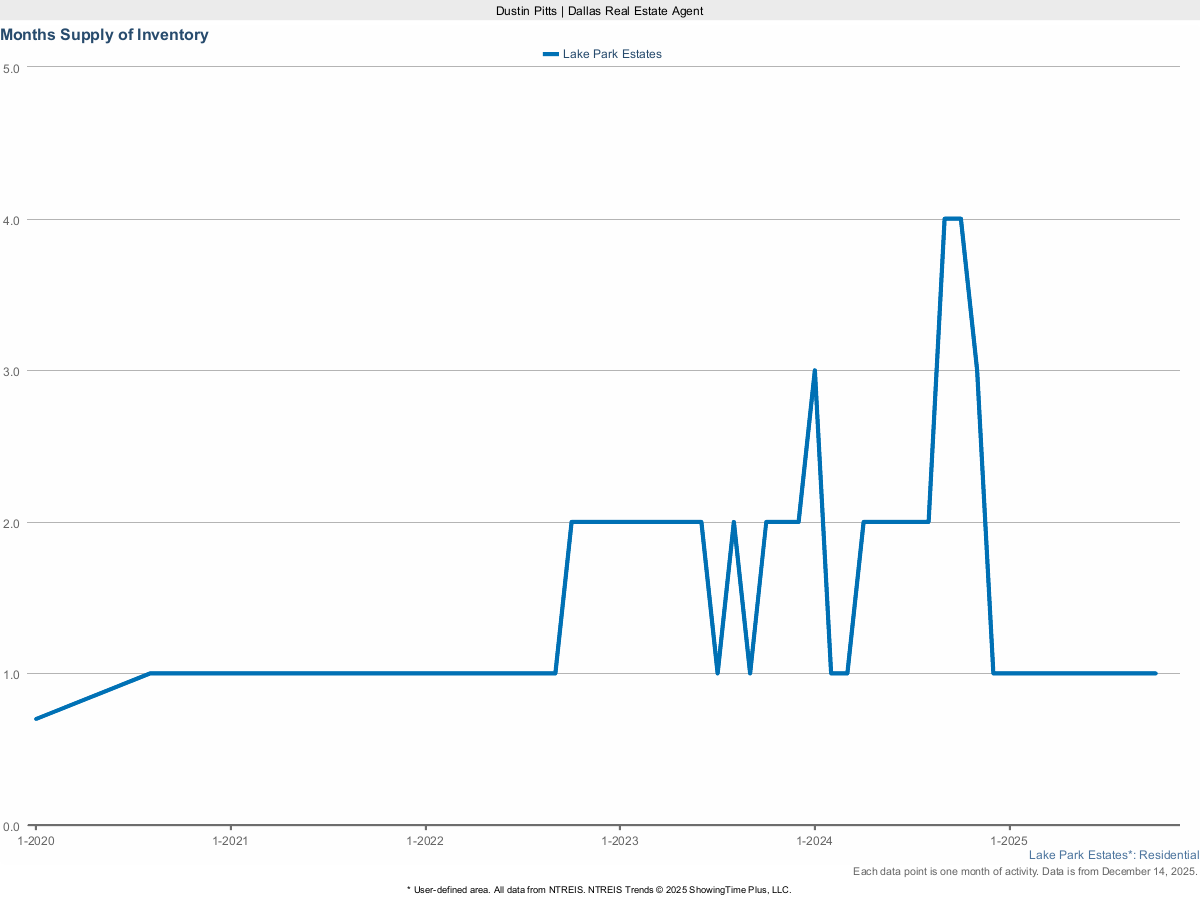Click the NTREIS Trends copyright footnote
This screenshot has height=900, width=1200.
coord(599,889)
